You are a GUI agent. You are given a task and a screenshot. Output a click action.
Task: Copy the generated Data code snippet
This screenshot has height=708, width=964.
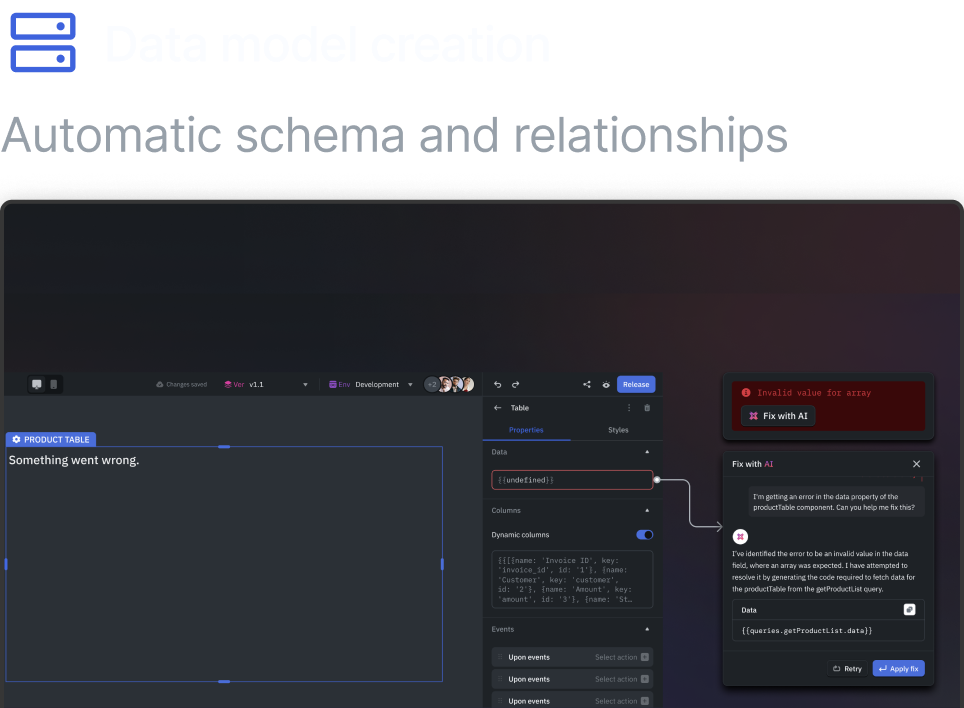pyautogui.click(x=909, y=609)
